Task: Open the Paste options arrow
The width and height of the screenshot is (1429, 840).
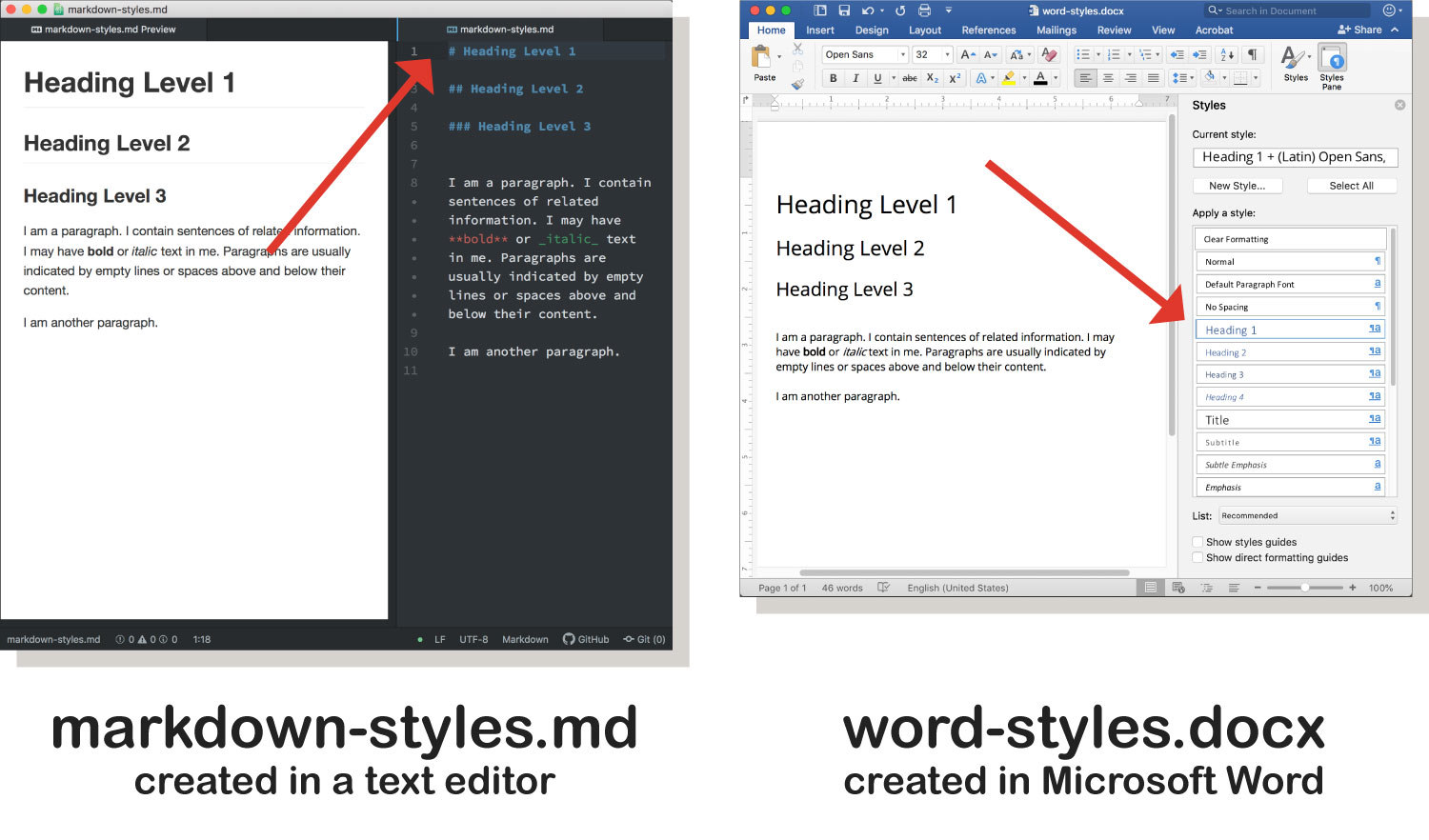Action: pos(779,56)
